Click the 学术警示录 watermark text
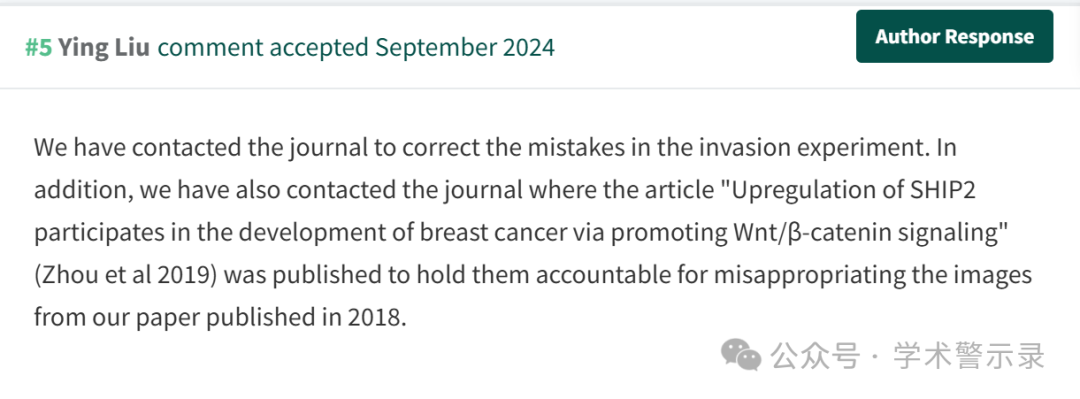 pos(969,356)
